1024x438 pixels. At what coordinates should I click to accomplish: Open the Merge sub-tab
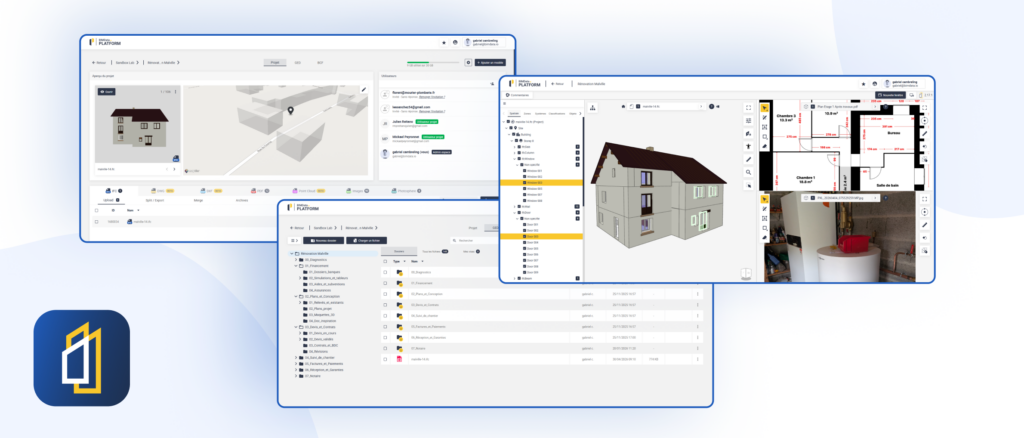pyautogui.click(x=198, y=200)
